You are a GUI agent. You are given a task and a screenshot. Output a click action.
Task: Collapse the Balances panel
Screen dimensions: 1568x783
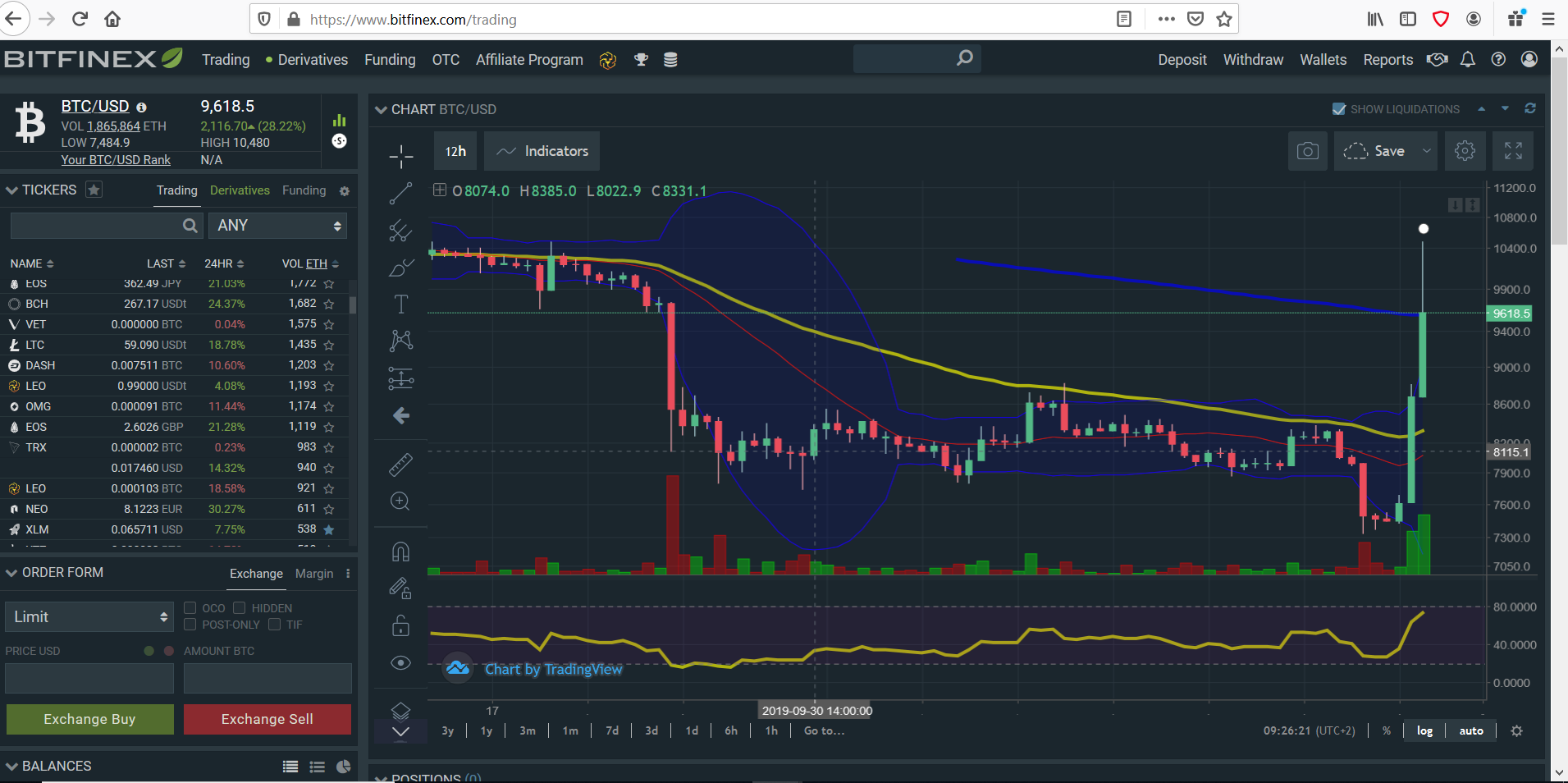11,767
